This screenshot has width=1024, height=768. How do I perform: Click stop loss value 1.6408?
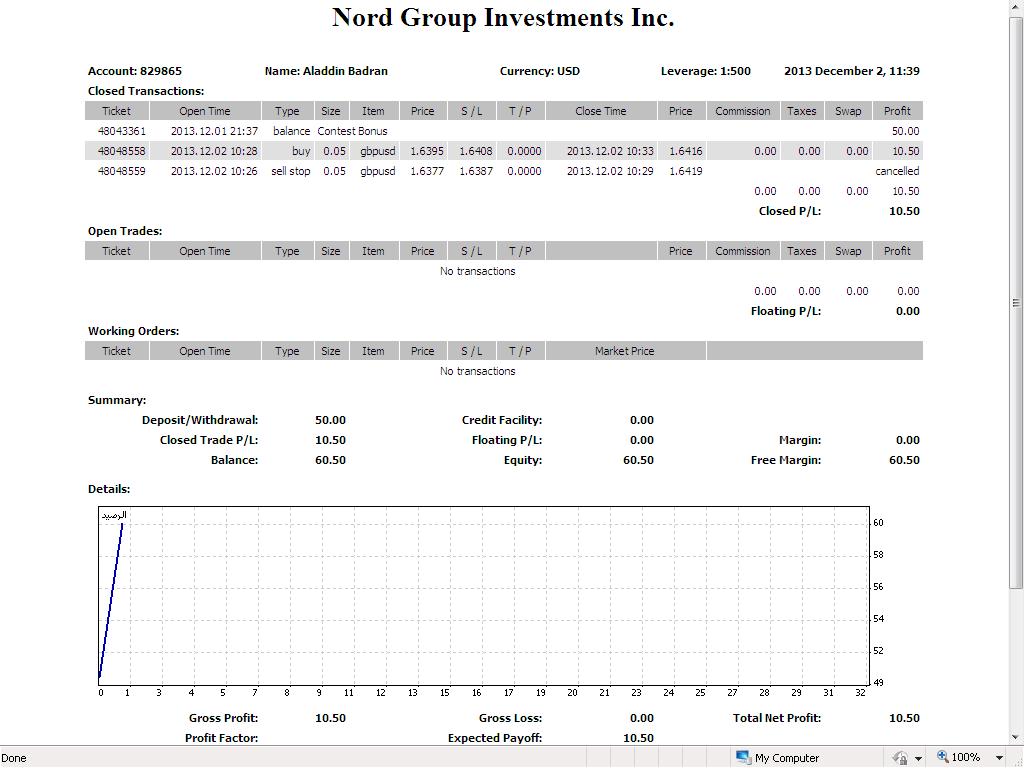(x=475, y=151)
